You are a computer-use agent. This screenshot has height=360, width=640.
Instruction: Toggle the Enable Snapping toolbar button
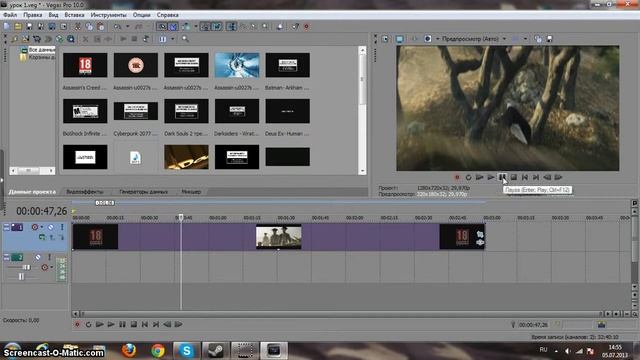[x=162, y=27]
